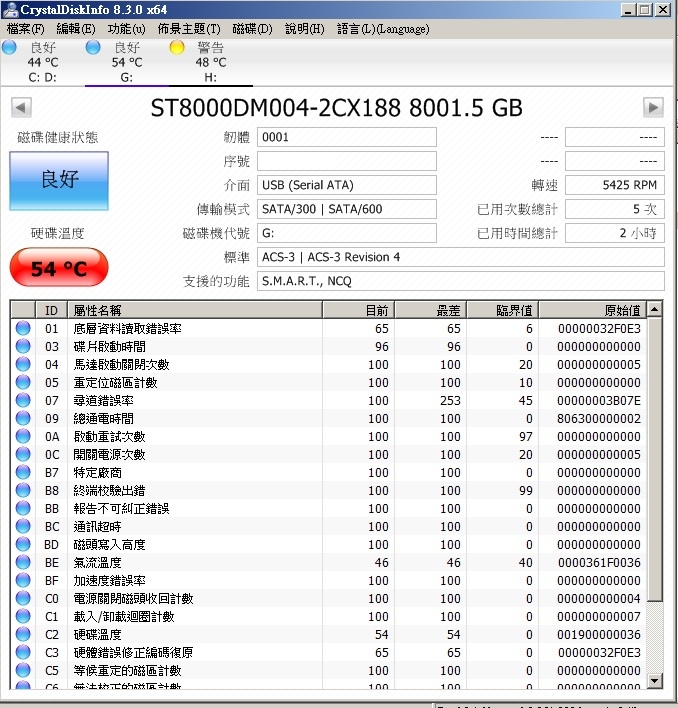Select the H: disk with 警告 status
This screenshot has height=708, width=678.
coord(210,62)
